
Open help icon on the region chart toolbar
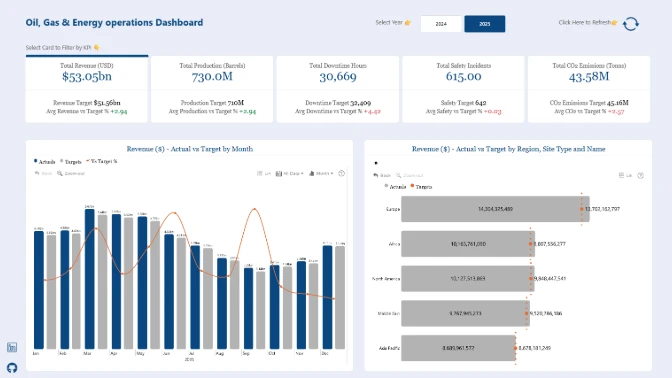(x=640, y=175)
